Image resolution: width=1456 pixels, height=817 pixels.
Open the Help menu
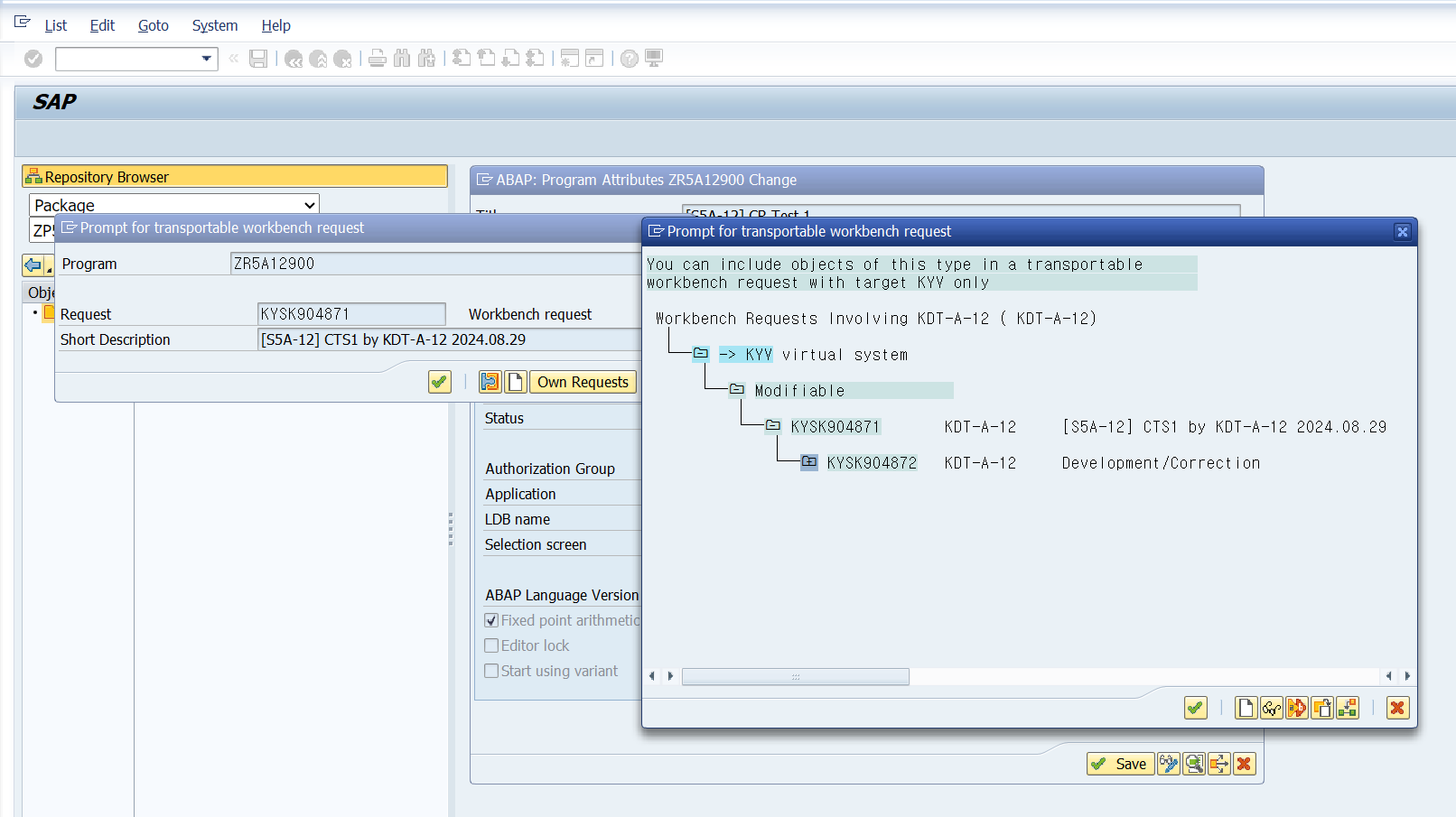pyautogui.click(x=275, y=25)
